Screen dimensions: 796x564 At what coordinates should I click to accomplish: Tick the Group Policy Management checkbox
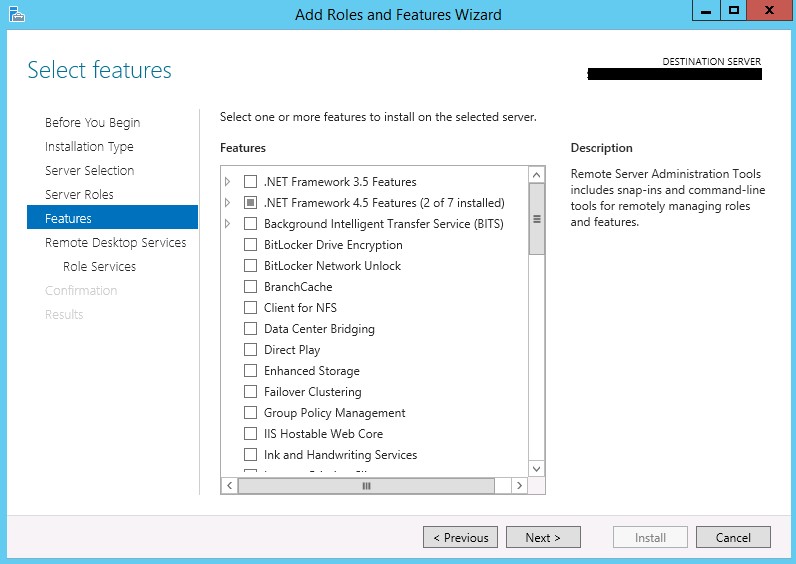pyautogui.click(x=251, y=413)
